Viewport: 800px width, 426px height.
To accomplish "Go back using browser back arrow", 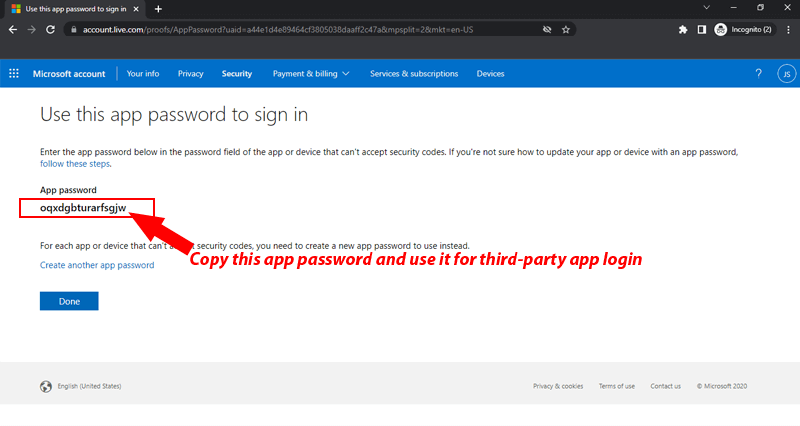I will [x=13, y=30].
